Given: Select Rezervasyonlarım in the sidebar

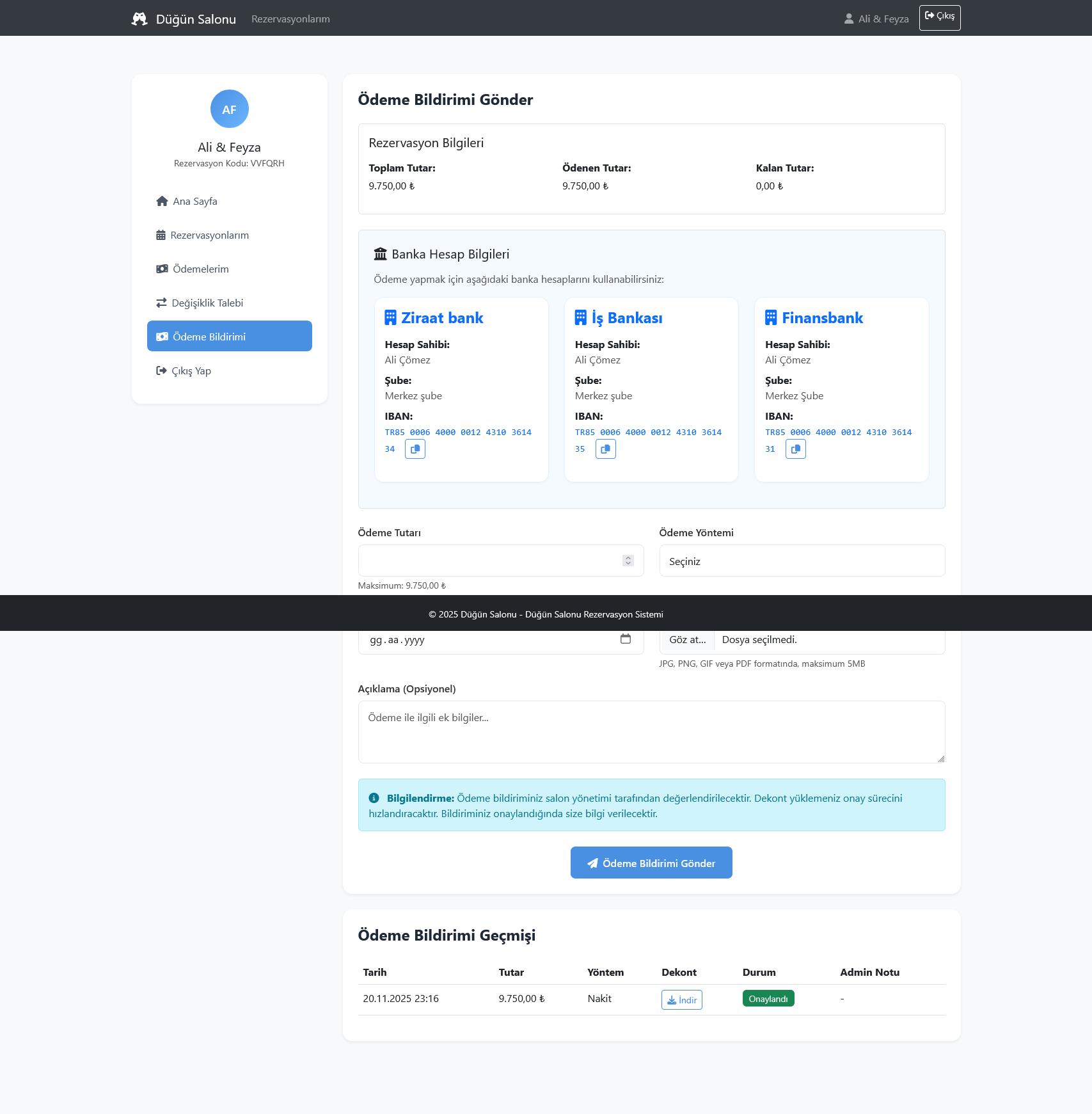Looking at the screenshot, I should coord(209,235).
